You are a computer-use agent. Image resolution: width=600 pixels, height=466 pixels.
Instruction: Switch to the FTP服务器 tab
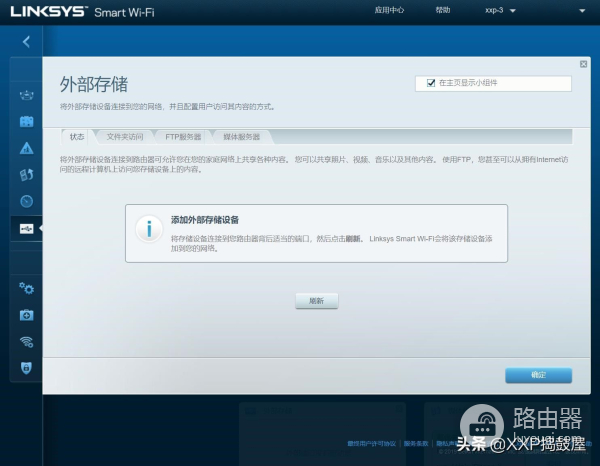(183, 137)
